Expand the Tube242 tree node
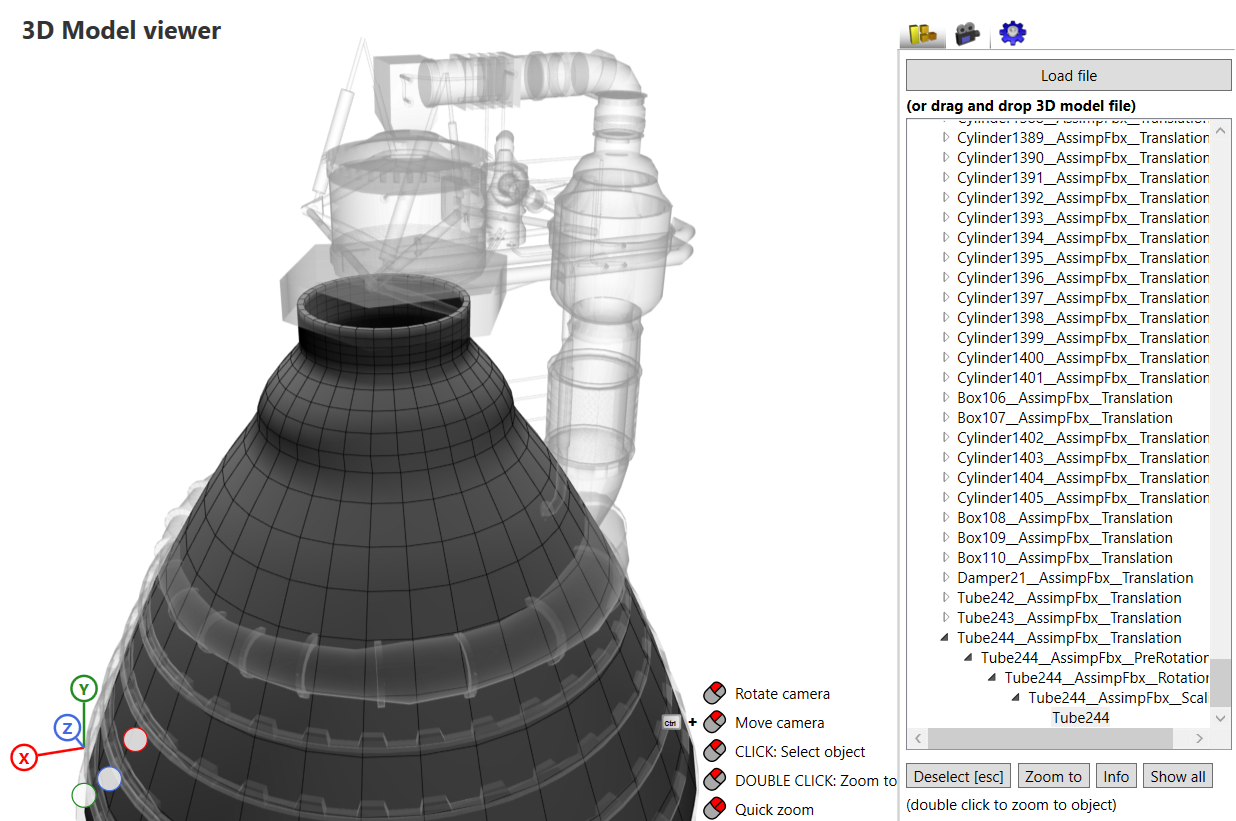 (x=946, y=597)
